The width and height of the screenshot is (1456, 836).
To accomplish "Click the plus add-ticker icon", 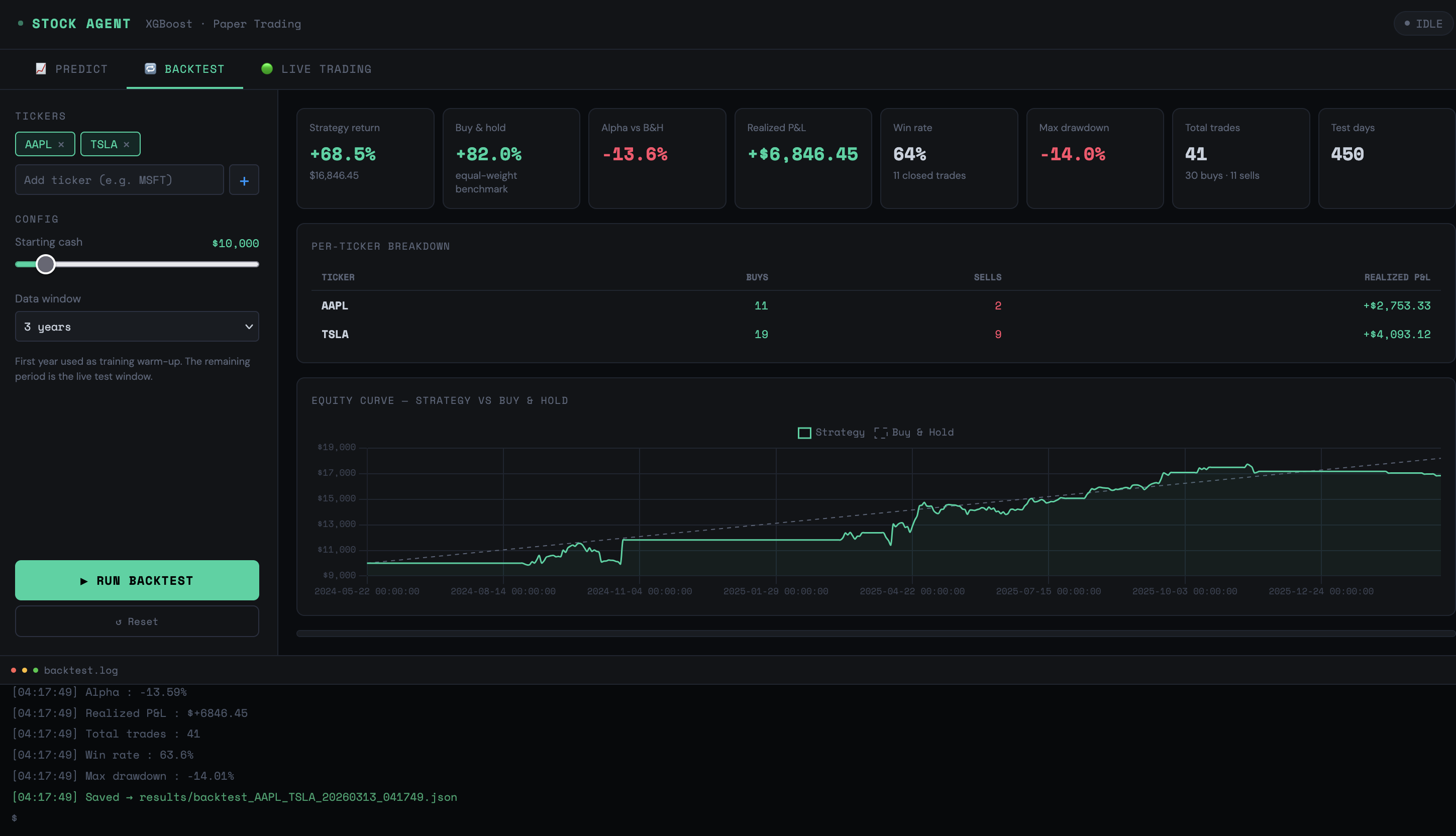I will pos(244,180).
